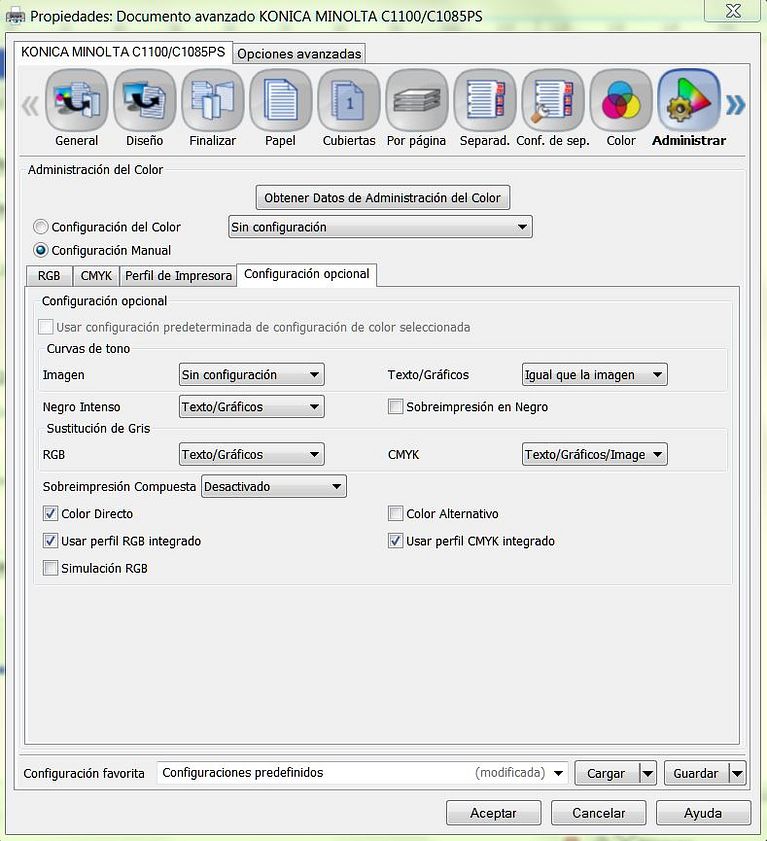This screenshot has width=767, height=841.
Task: Select Configuración del Color radio button
Action: (41, 227)
